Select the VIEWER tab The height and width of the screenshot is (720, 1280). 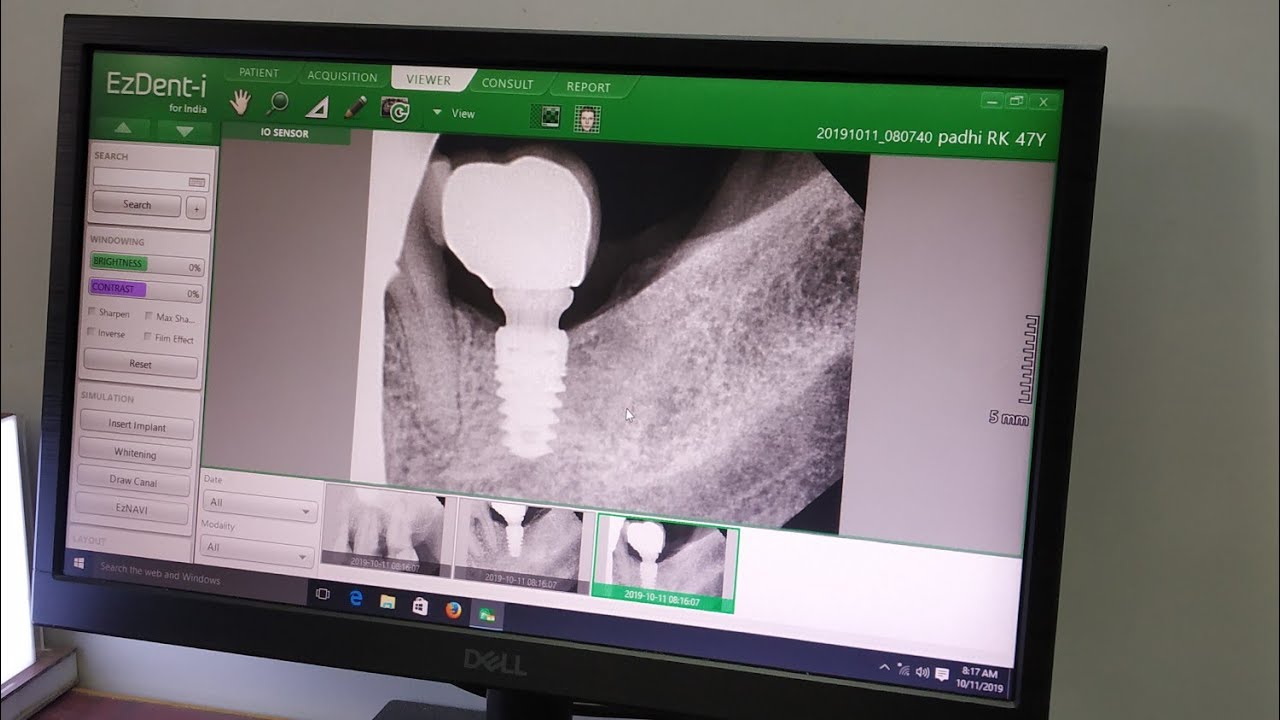[x=429, y=80]
